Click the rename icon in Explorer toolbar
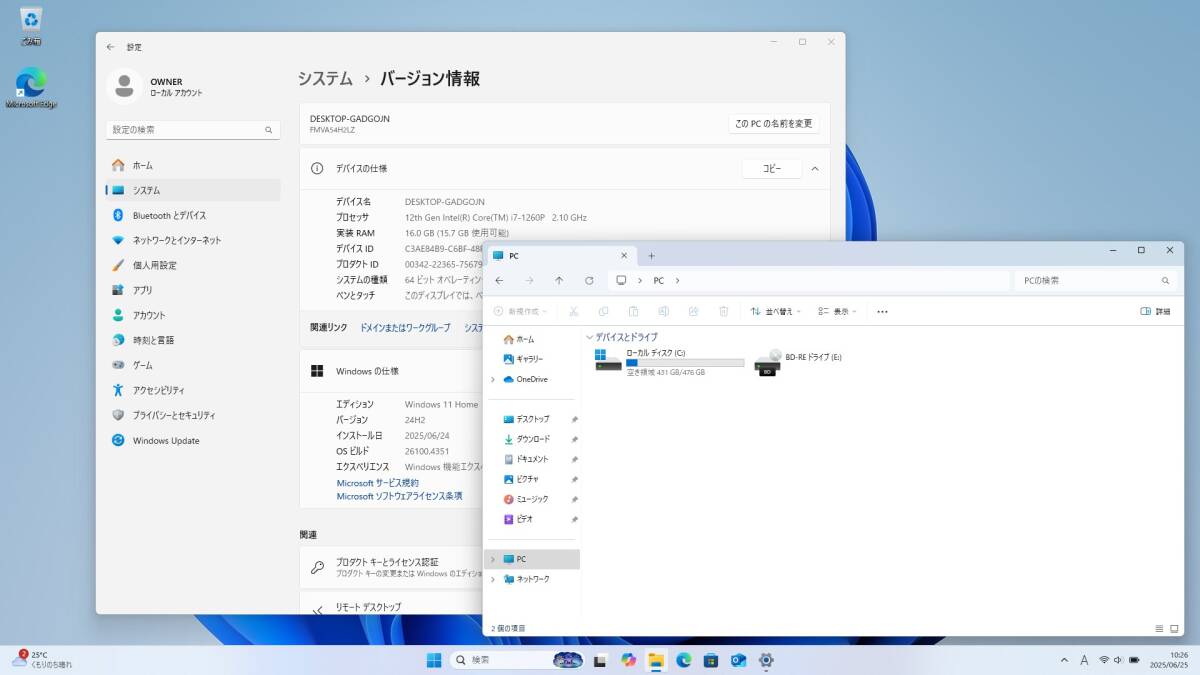The width and height of the screenshot is (1200, 675). (664, 311)
